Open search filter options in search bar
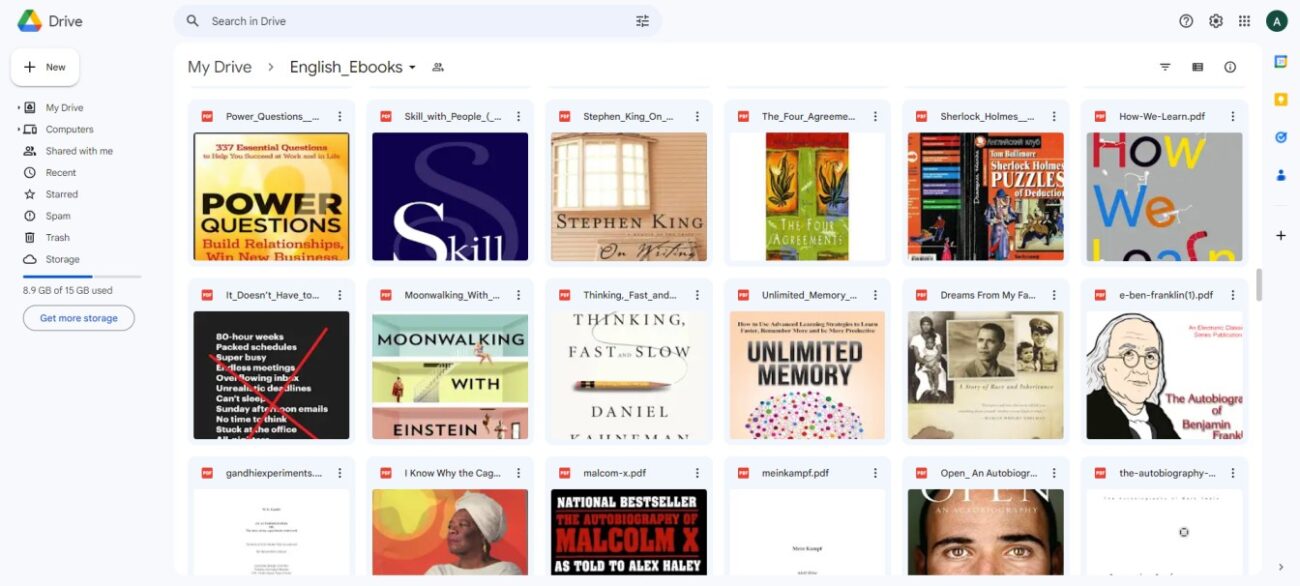This screenshot has height=586, width=1300. [642, 21]
